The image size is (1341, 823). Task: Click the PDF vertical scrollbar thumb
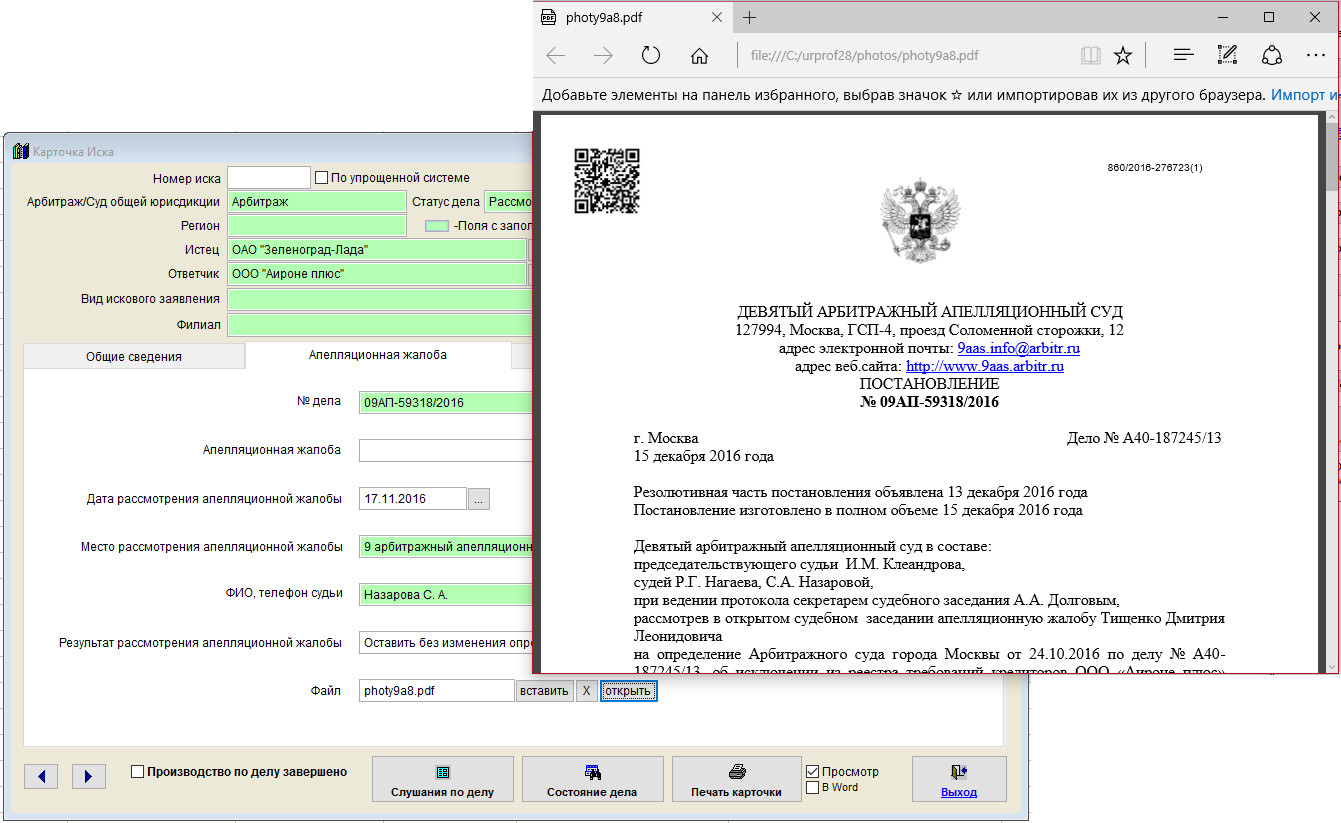coord(1331,155)
